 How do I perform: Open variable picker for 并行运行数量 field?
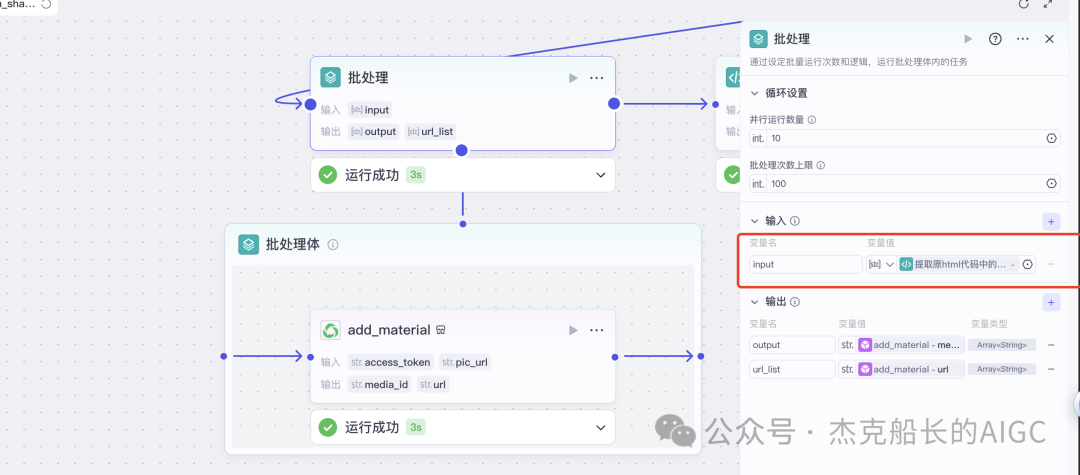click(x=1051, y=138)
